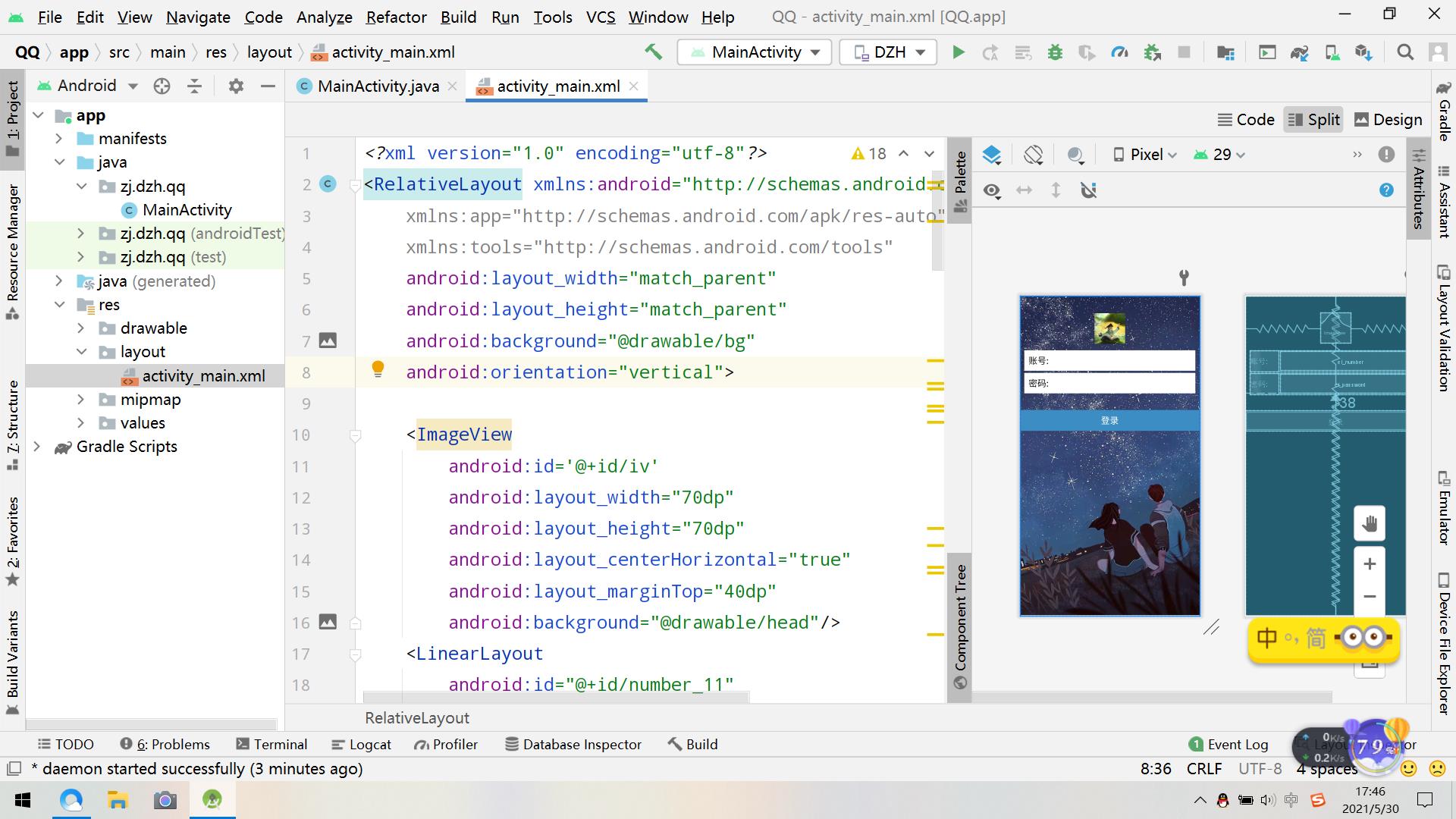Image resolution: width=1456 pixels, height=819 pixels.
Task: Switch editor to Split view
Action: coord(1313,120)
